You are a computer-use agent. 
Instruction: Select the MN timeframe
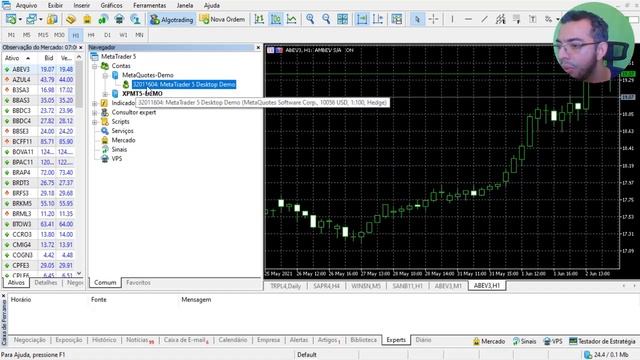coord(139,35)
